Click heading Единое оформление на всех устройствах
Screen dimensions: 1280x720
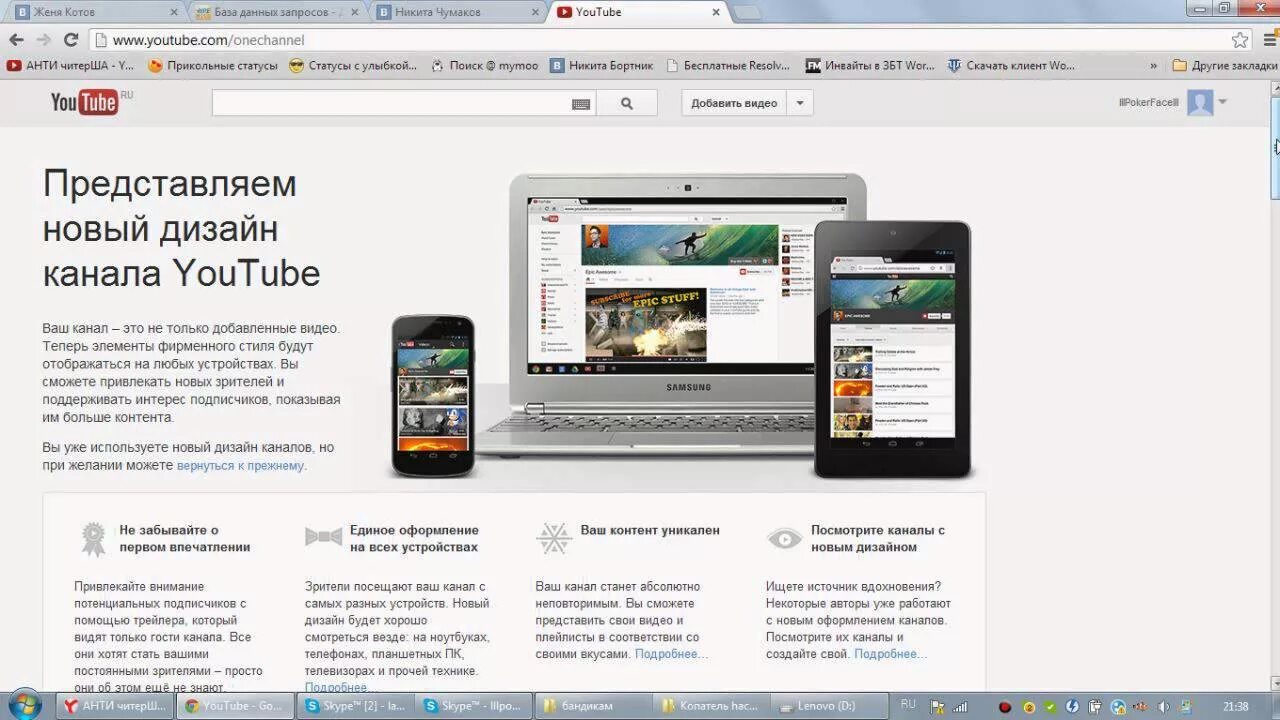tap(414, 539)
